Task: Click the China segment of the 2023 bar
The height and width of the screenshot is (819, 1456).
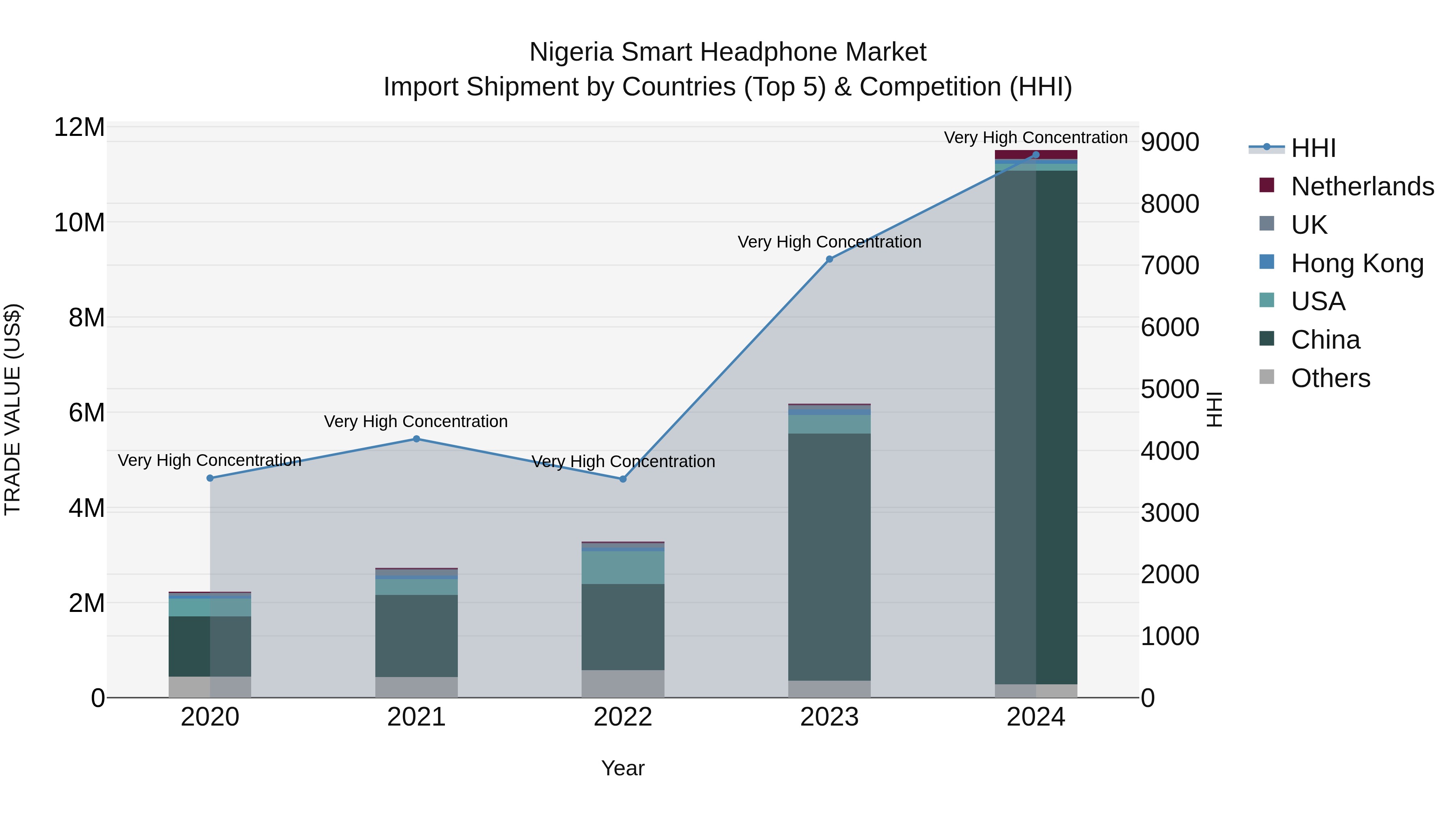Action: pyautogui.click(x=829, y=557)
